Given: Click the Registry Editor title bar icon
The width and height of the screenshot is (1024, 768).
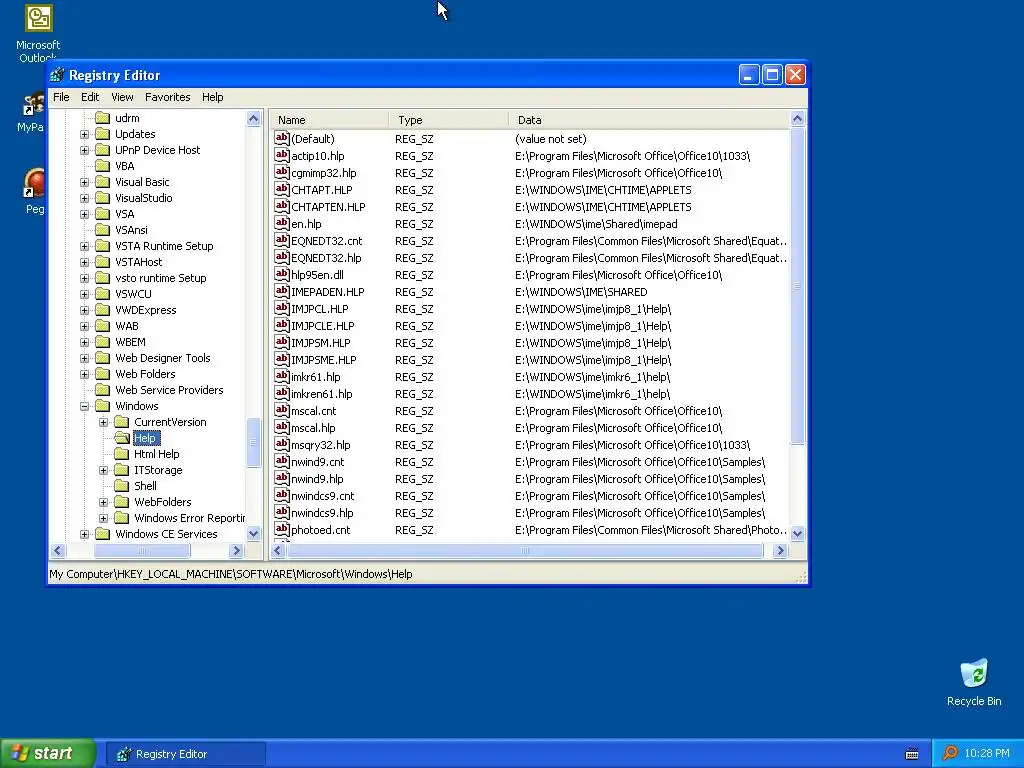Looking at the screenshot, I should point(57,75).
